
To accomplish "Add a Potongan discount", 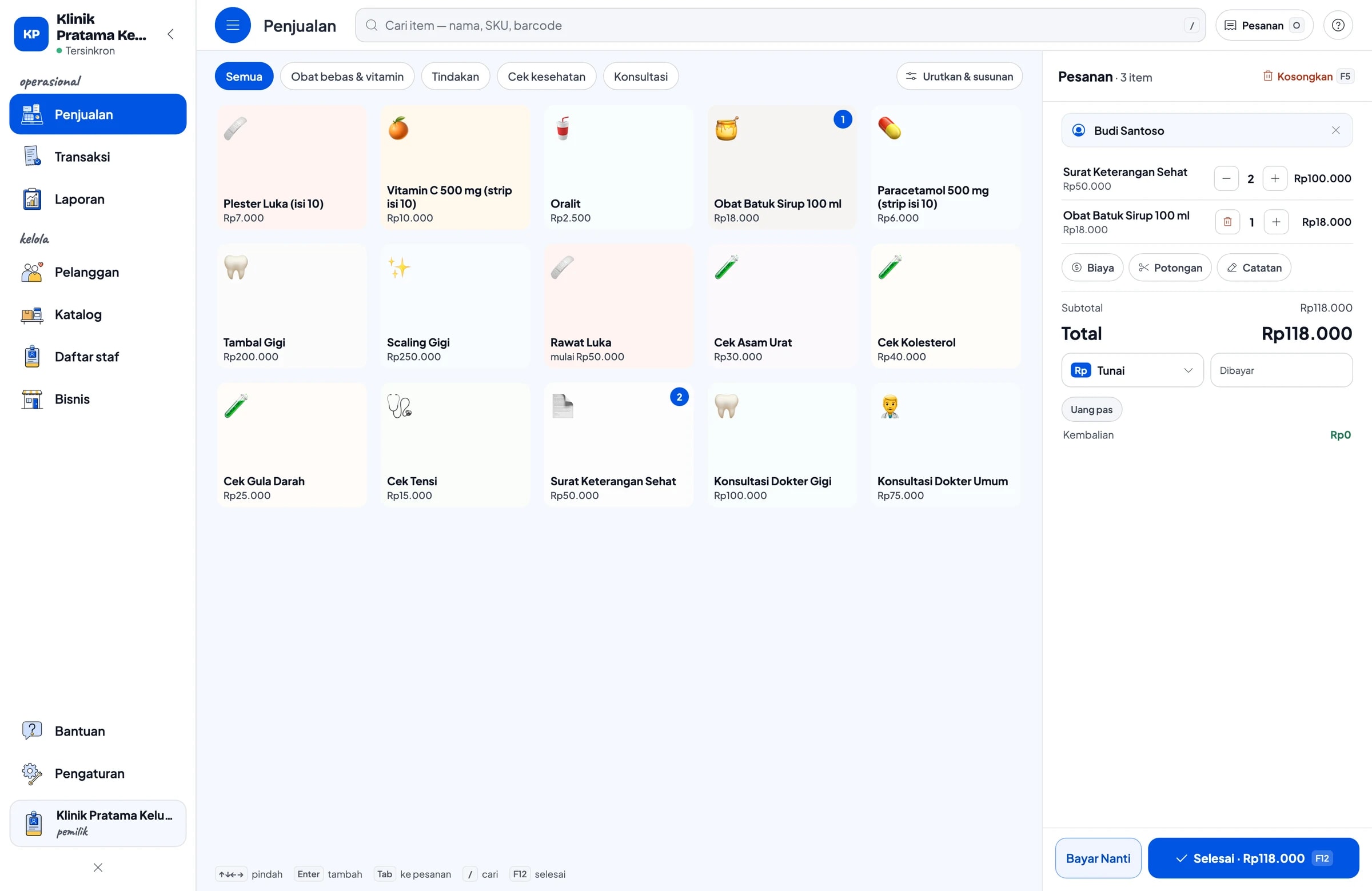I will (x=1170, y=267).
